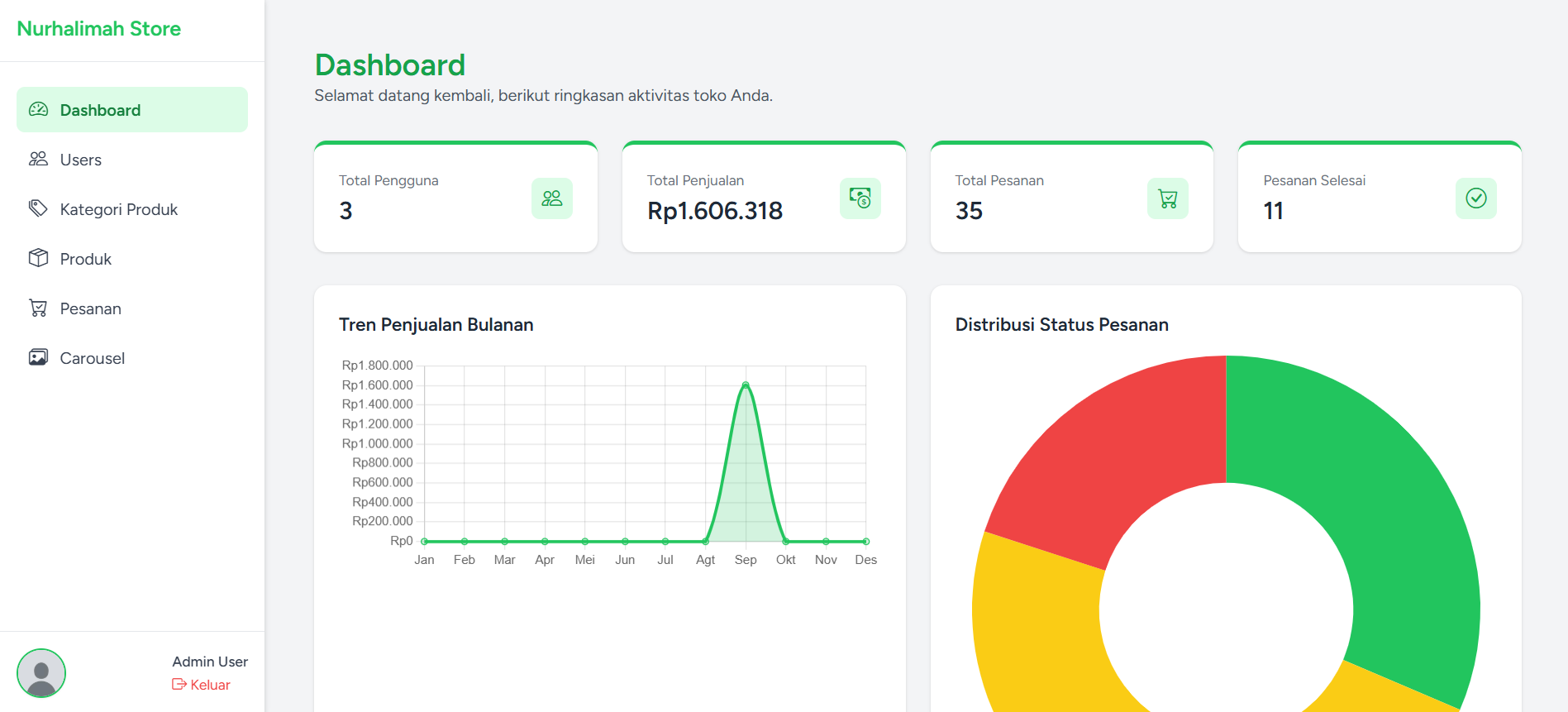Click the admin user avatar picture
1568x712 pixels.
point(41,673)
